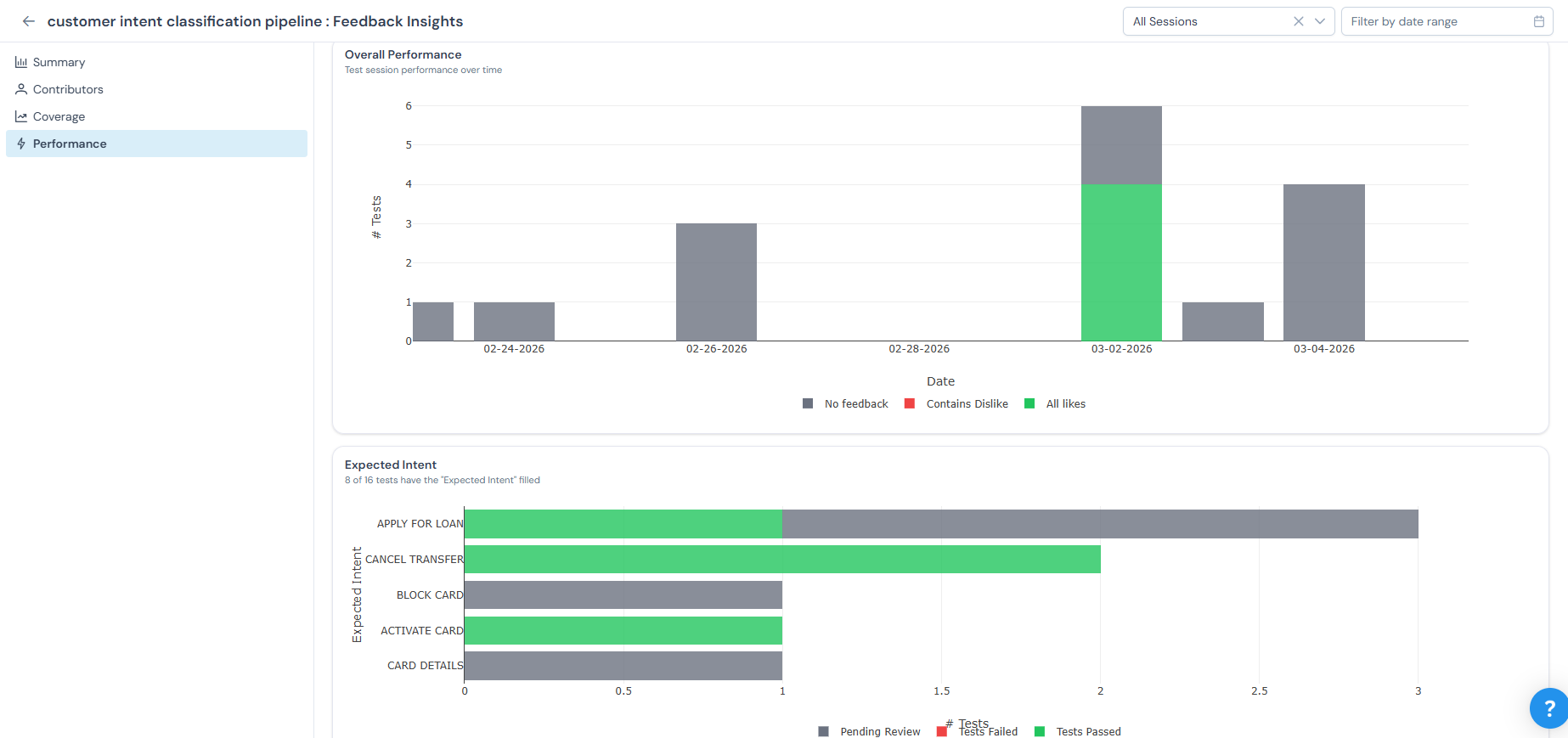This screenshot has width=1568, height=738.
Task: Click the back arrow icon
Action: tap(29, 21)
